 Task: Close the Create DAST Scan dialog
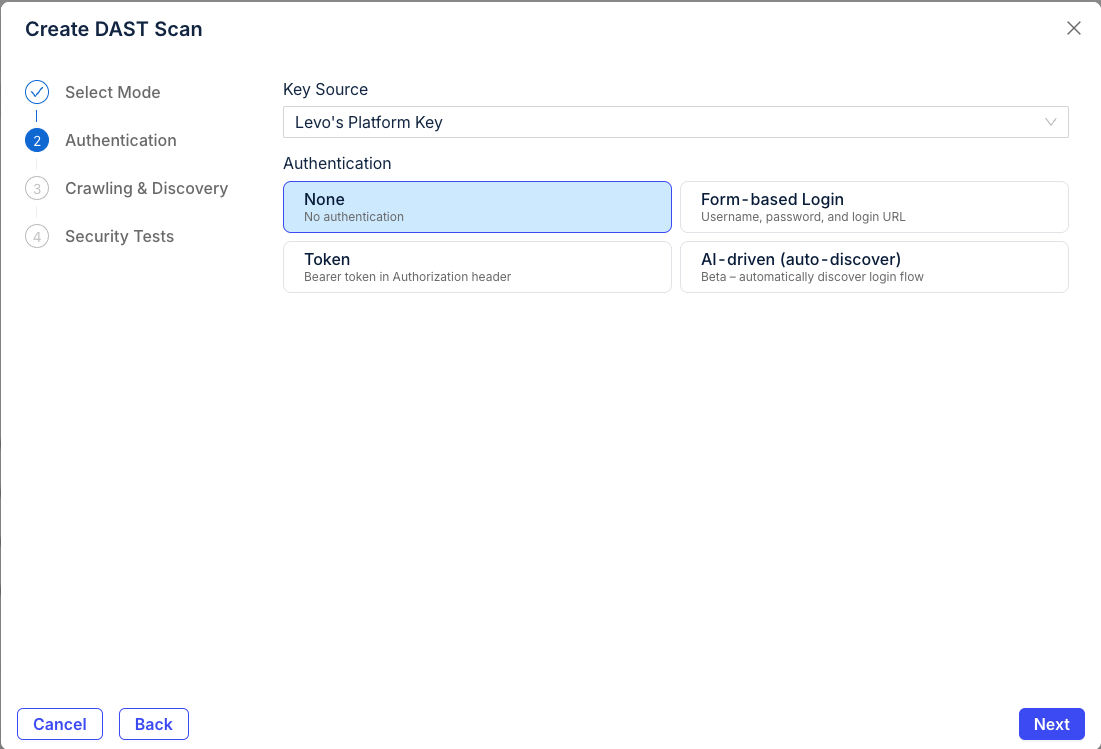pyautogui.click(x=1073, y=28)
